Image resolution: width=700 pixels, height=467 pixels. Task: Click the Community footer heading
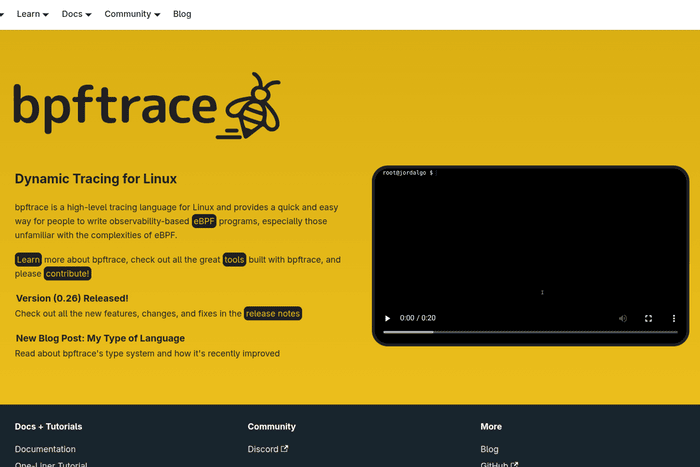click(271, 426)
